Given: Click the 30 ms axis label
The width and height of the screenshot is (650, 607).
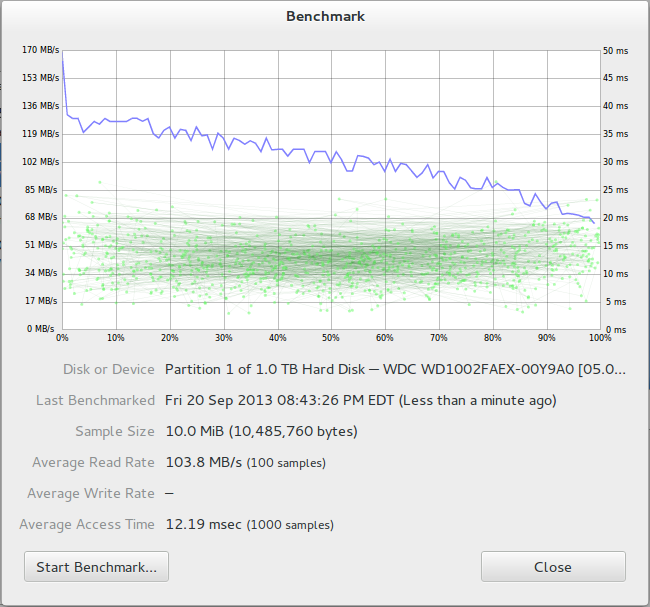Looking at the screenshot, I should (x=616, y=162).
